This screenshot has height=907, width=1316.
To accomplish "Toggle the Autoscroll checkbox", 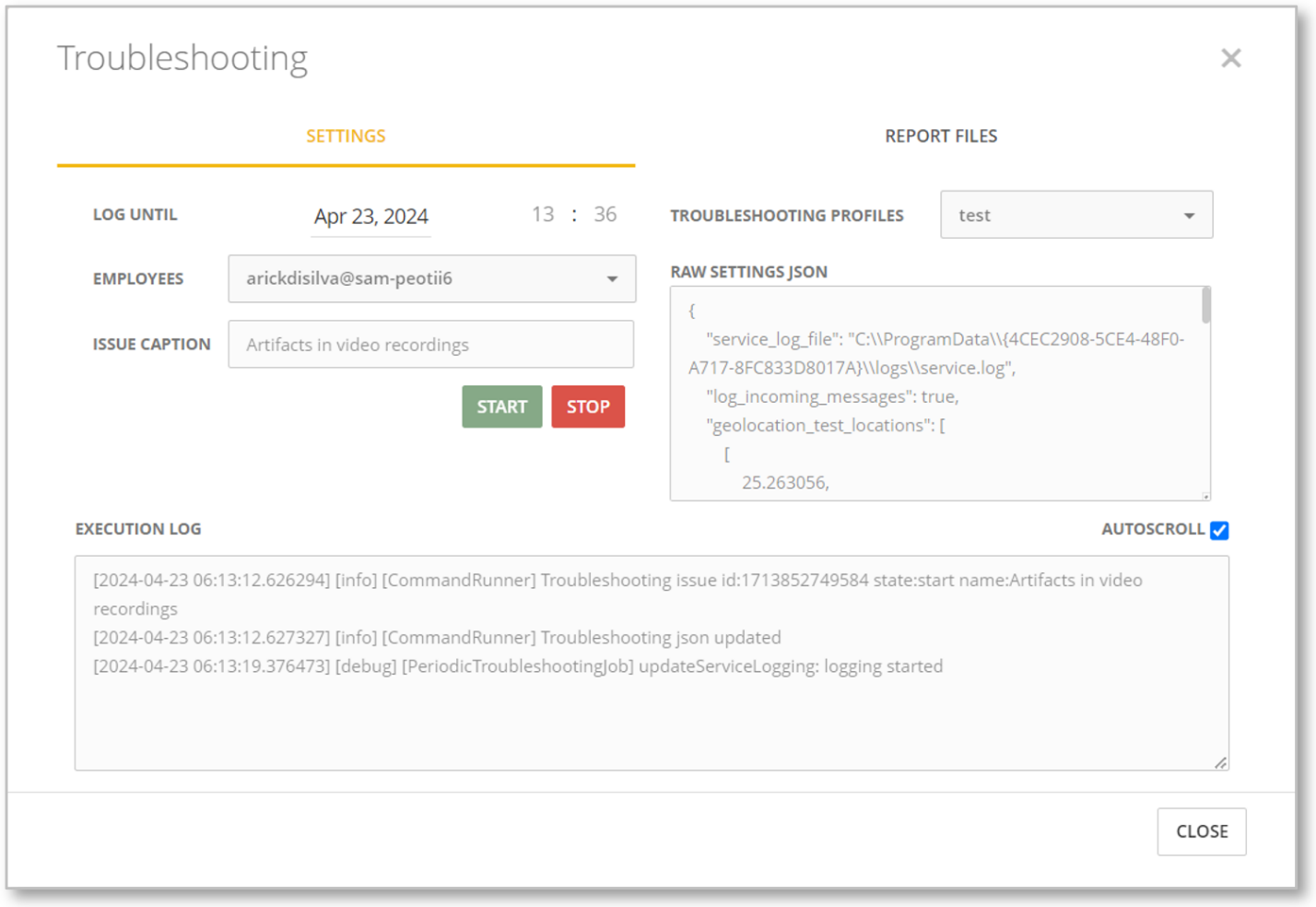I will tap(1218, 530).
